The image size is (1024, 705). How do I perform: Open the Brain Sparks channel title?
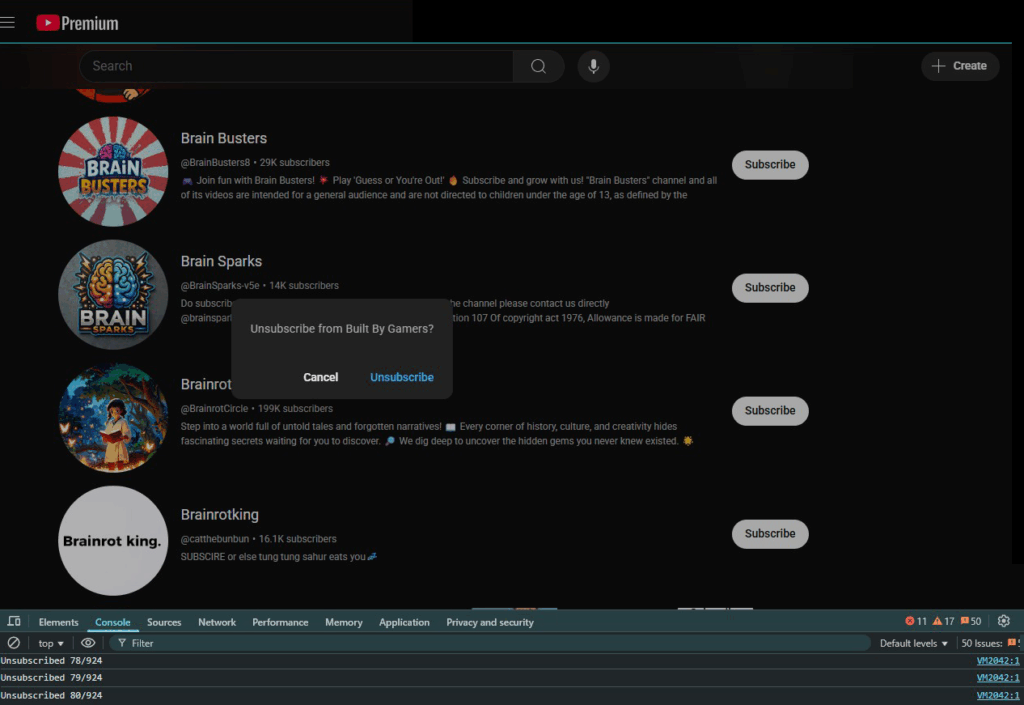click(221, 261)
